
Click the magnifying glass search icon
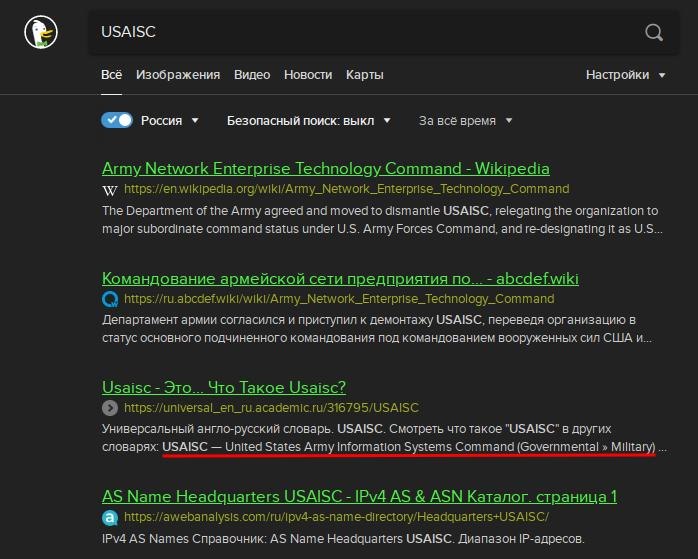click(654, 32)
